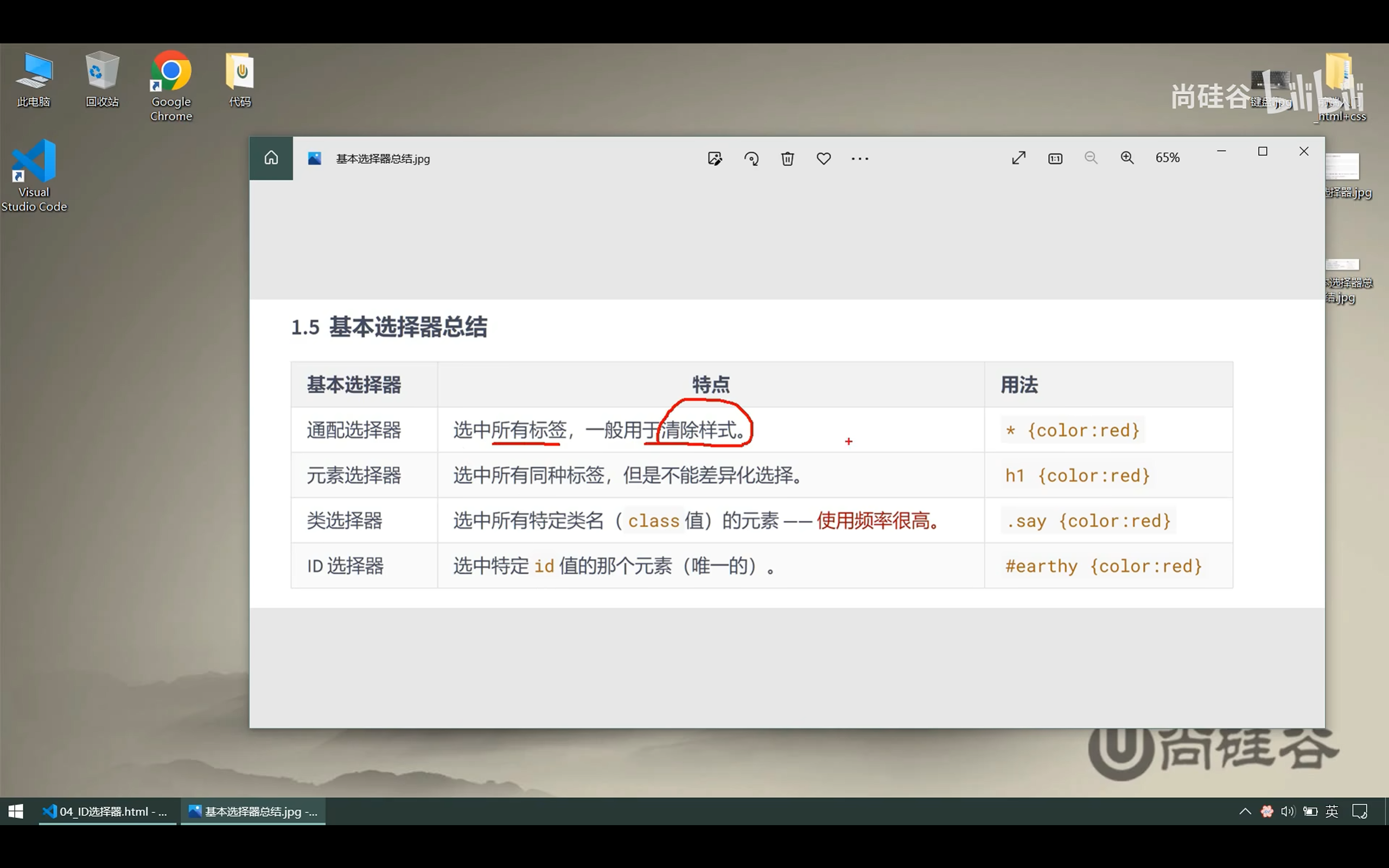This screenshot has width=1389, height=868.
Task: Select the Edit image tool in Photos toolbar
Action: pyautogui.click(x=715, y=158)
